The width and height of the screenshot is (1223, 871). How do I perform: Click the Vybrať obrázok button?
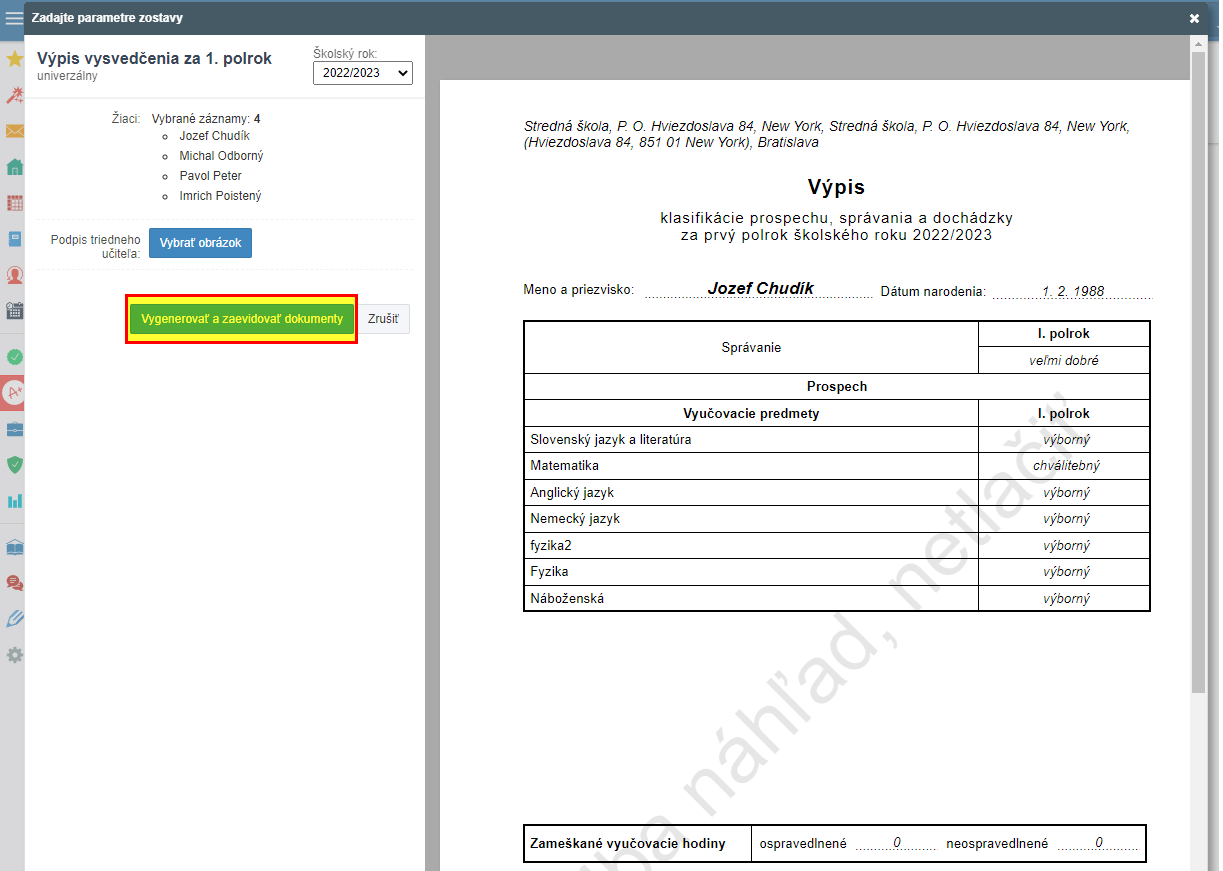(x=200, y=243)
